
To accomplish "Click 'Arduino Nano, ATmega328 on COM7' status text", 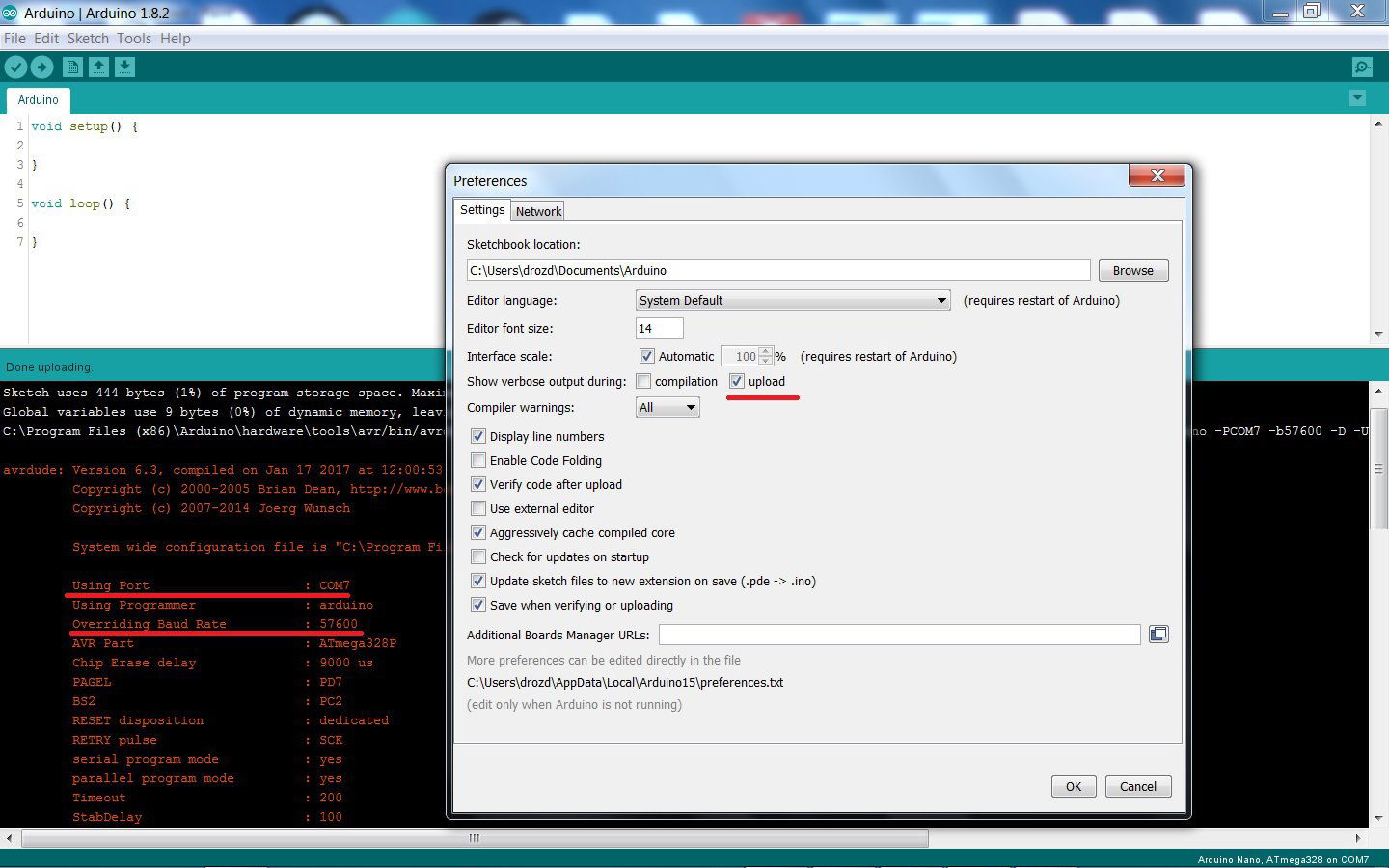I will (x=1283, y=859).
